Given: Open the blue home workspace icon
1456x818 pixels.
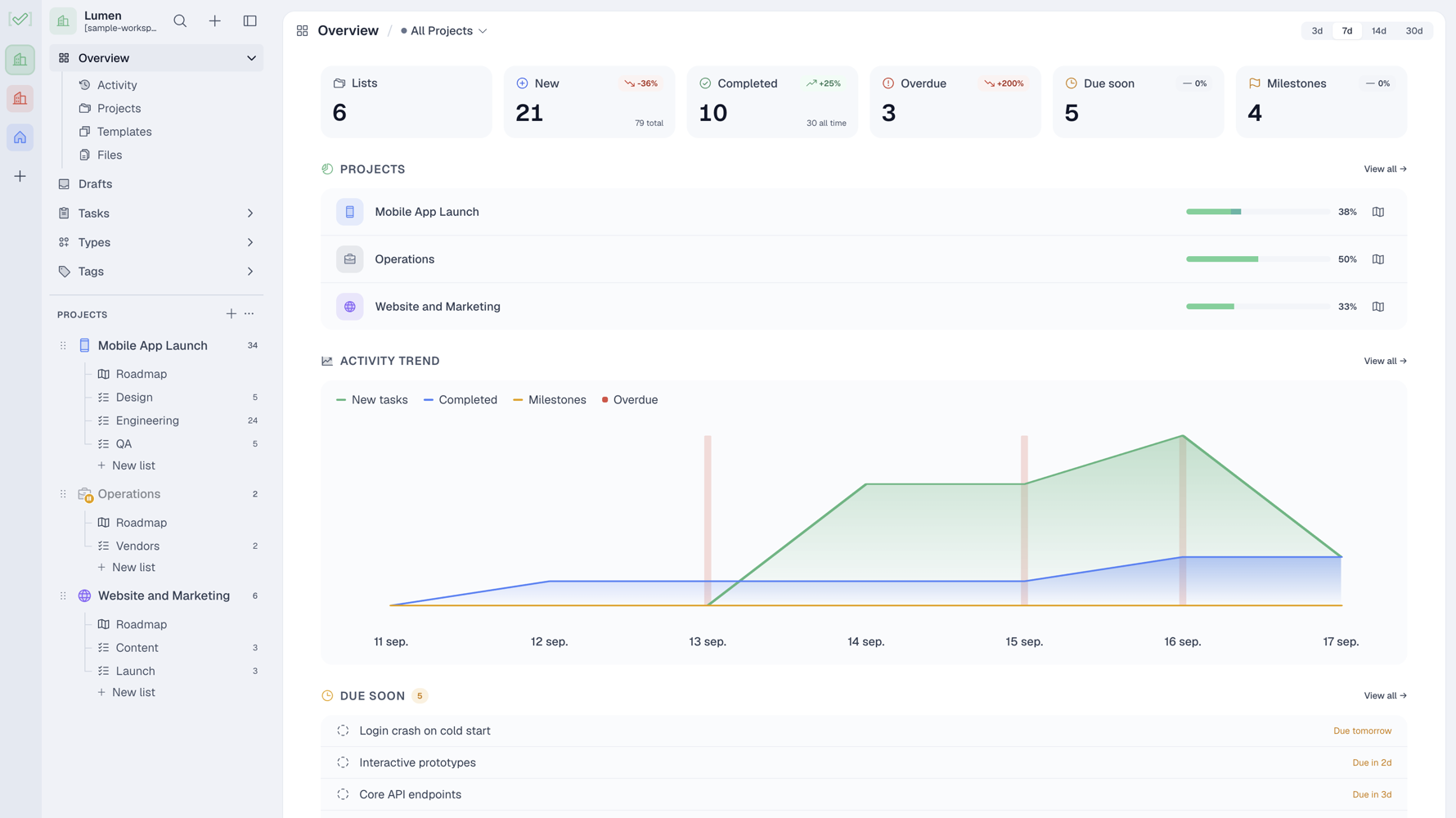Looking at the screenshot, I should (x=20, y=137).
